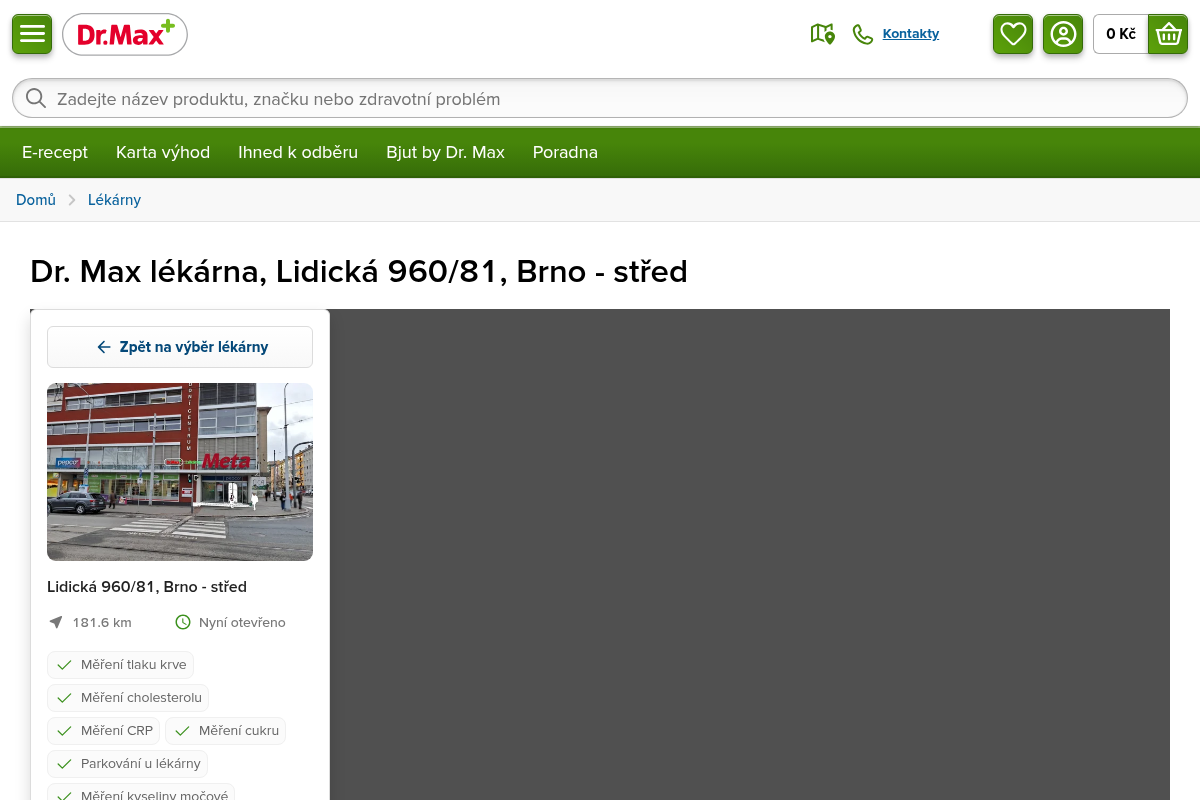Go to Dr.Max homepage via logo
1200x800 pixels.
tap(125, 35)
